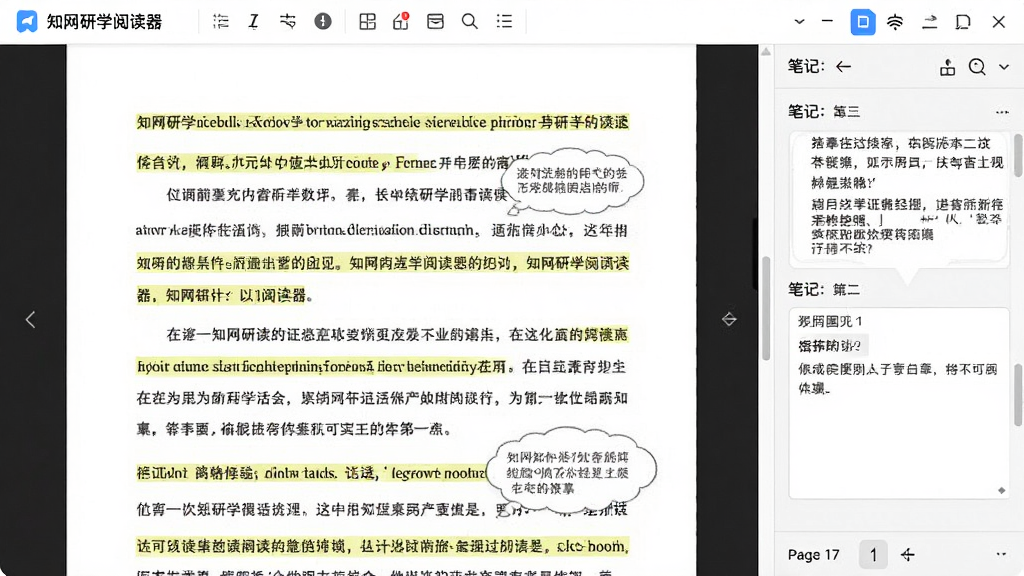Open the upper cloud comment bubble
Viewport: 1024px width, 576px height.
tap(572, 181)
